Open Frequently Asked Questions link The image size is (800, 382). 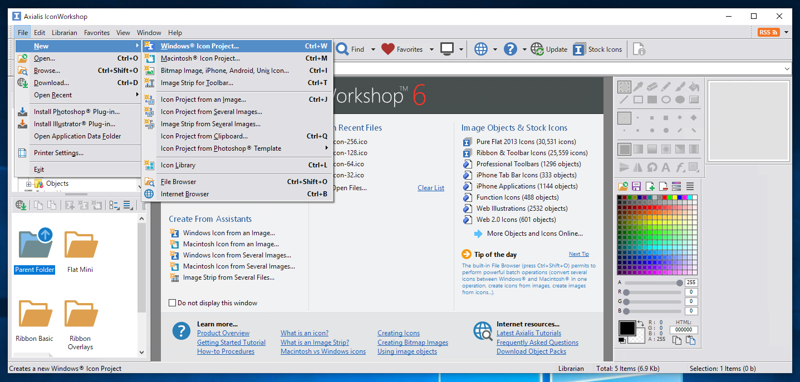coord(537,342)
